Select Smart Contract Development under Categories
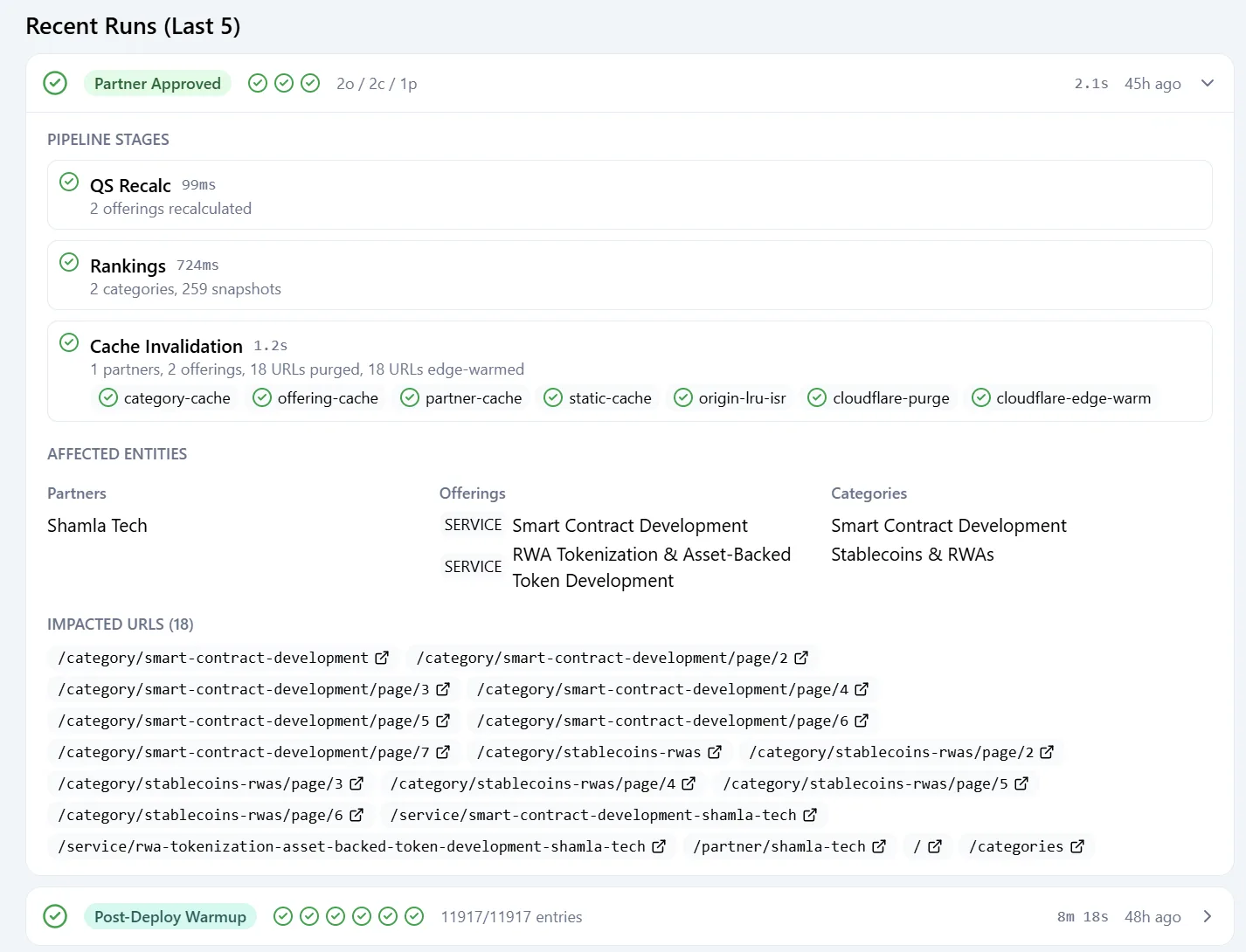The width and height of the screenshot is (1246, 952). click(x=949, y=525)
